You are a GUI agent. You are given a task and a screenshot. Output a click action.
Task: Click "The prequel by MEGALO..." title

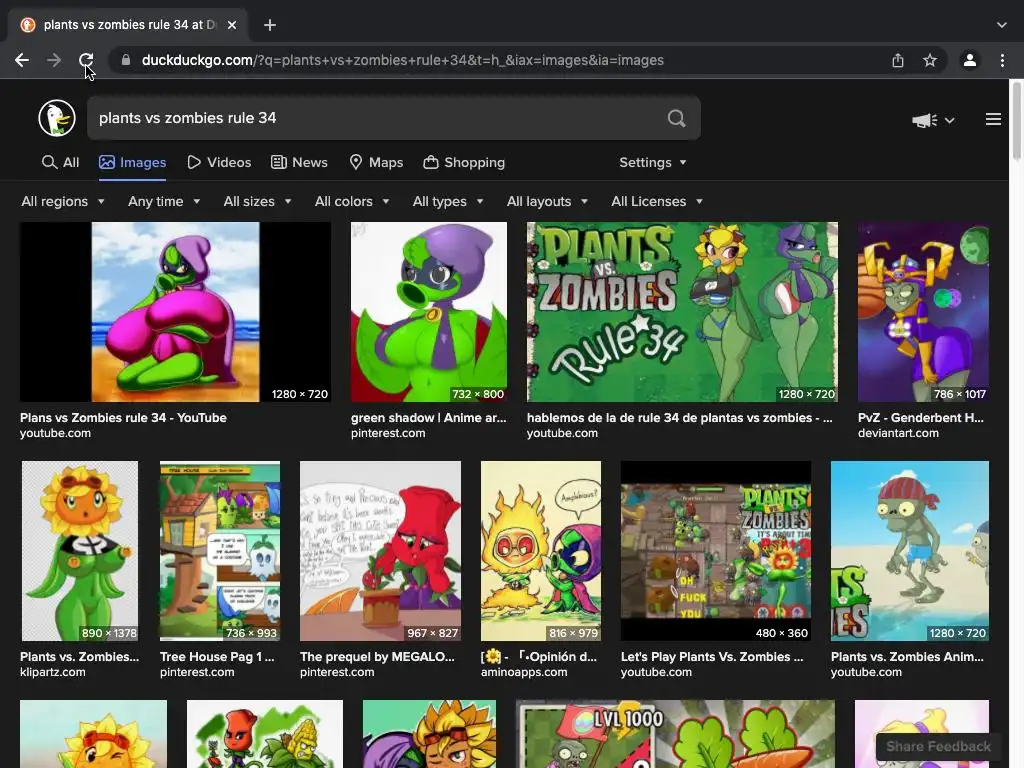377,657
